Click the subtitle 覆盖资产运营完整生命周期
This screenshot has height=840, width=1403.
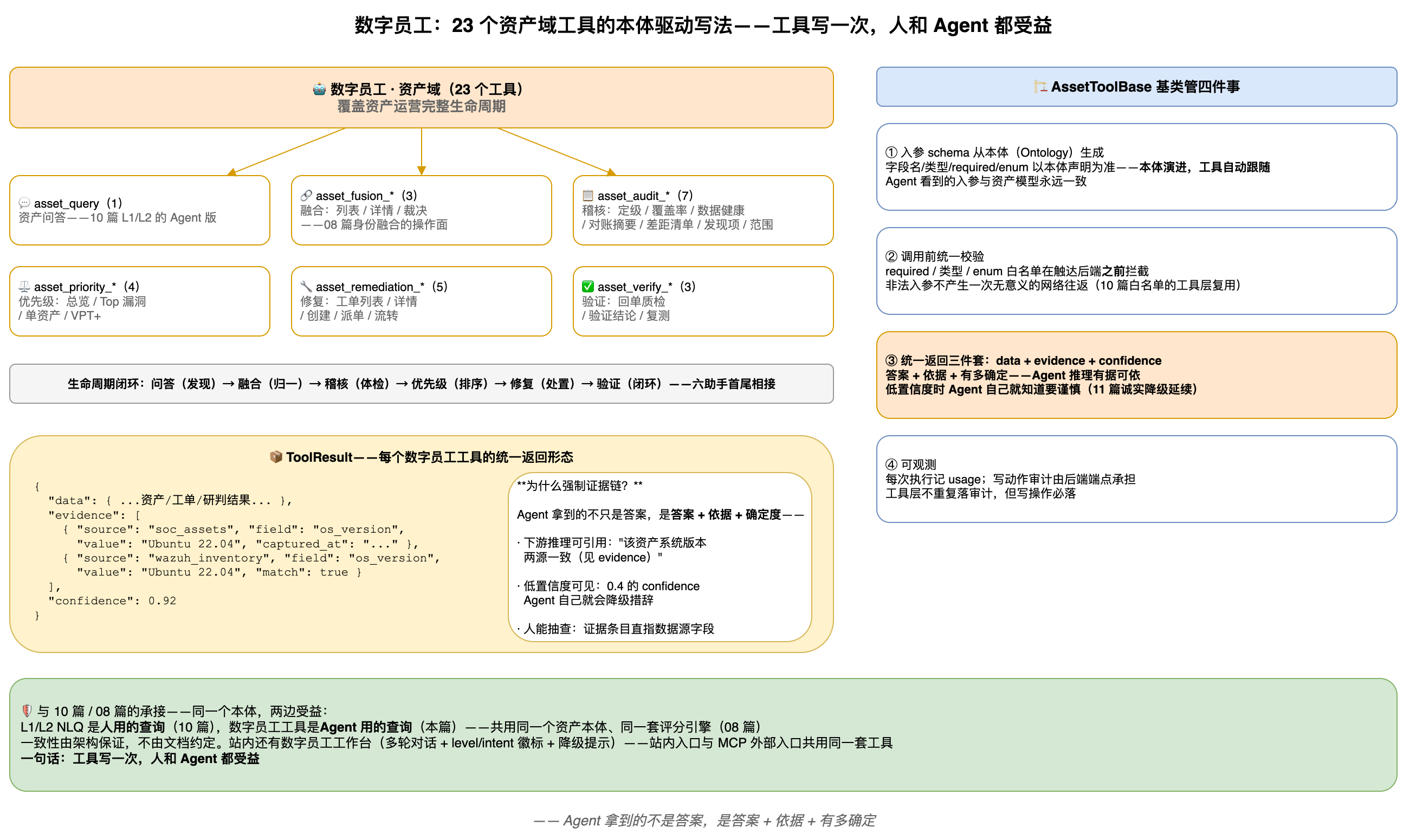(421, 106)
